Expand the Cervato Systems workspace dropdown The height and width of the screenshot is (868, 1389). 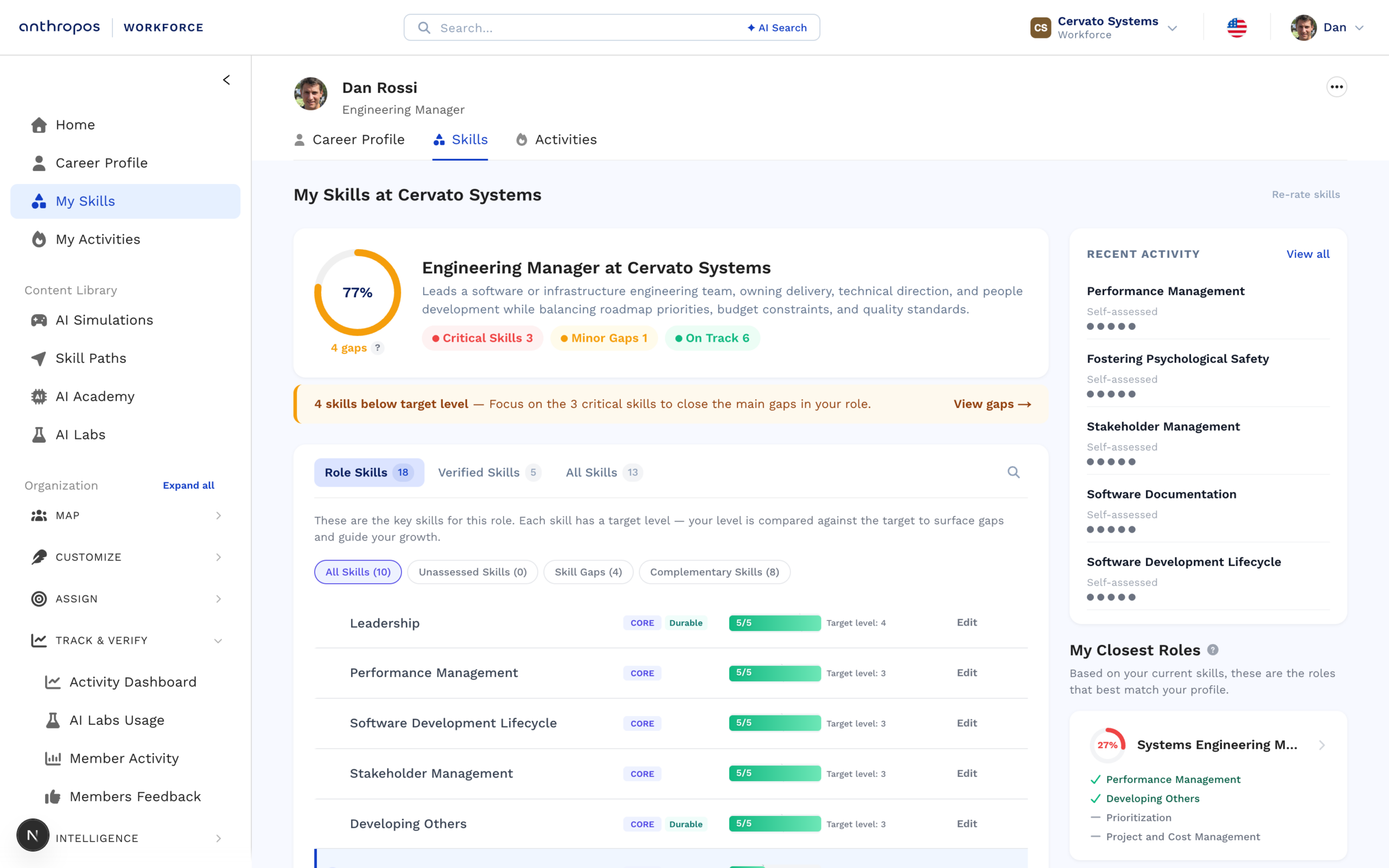tap(1173, 28)
